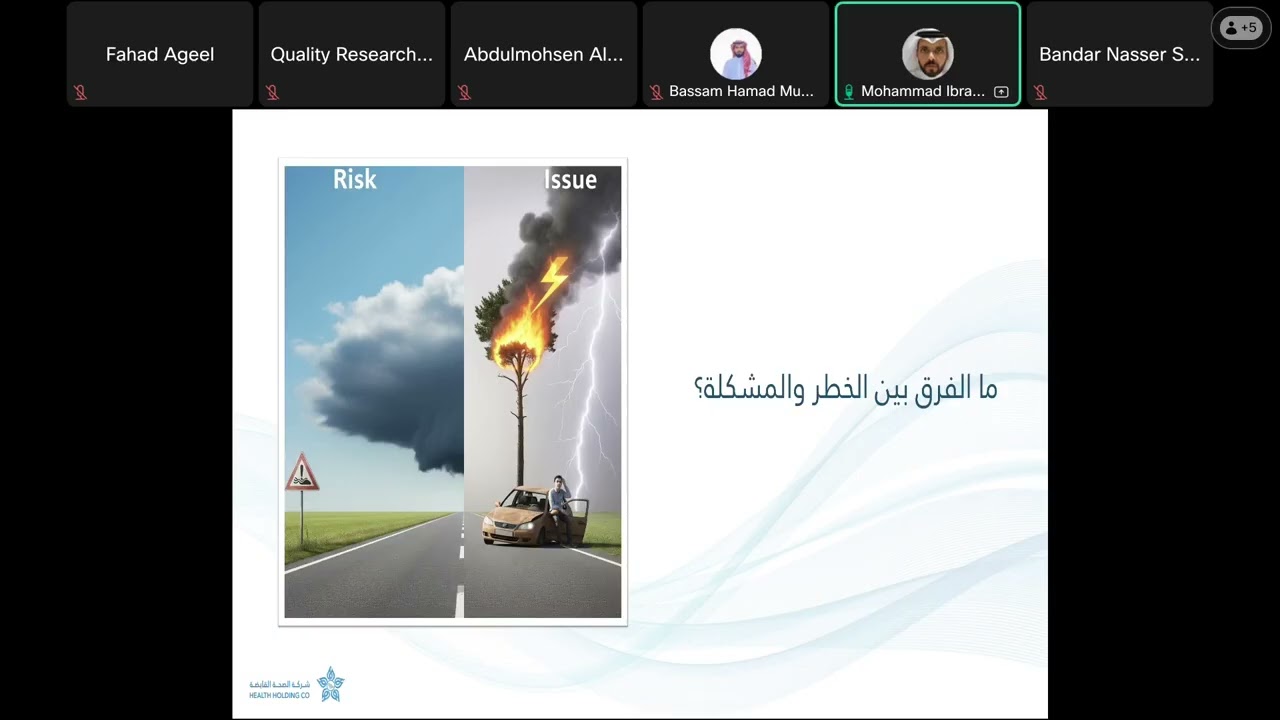Click Abdulmohsen's muted microphone icon
The width and height of the screenshot is (1280, 720).
464,92
